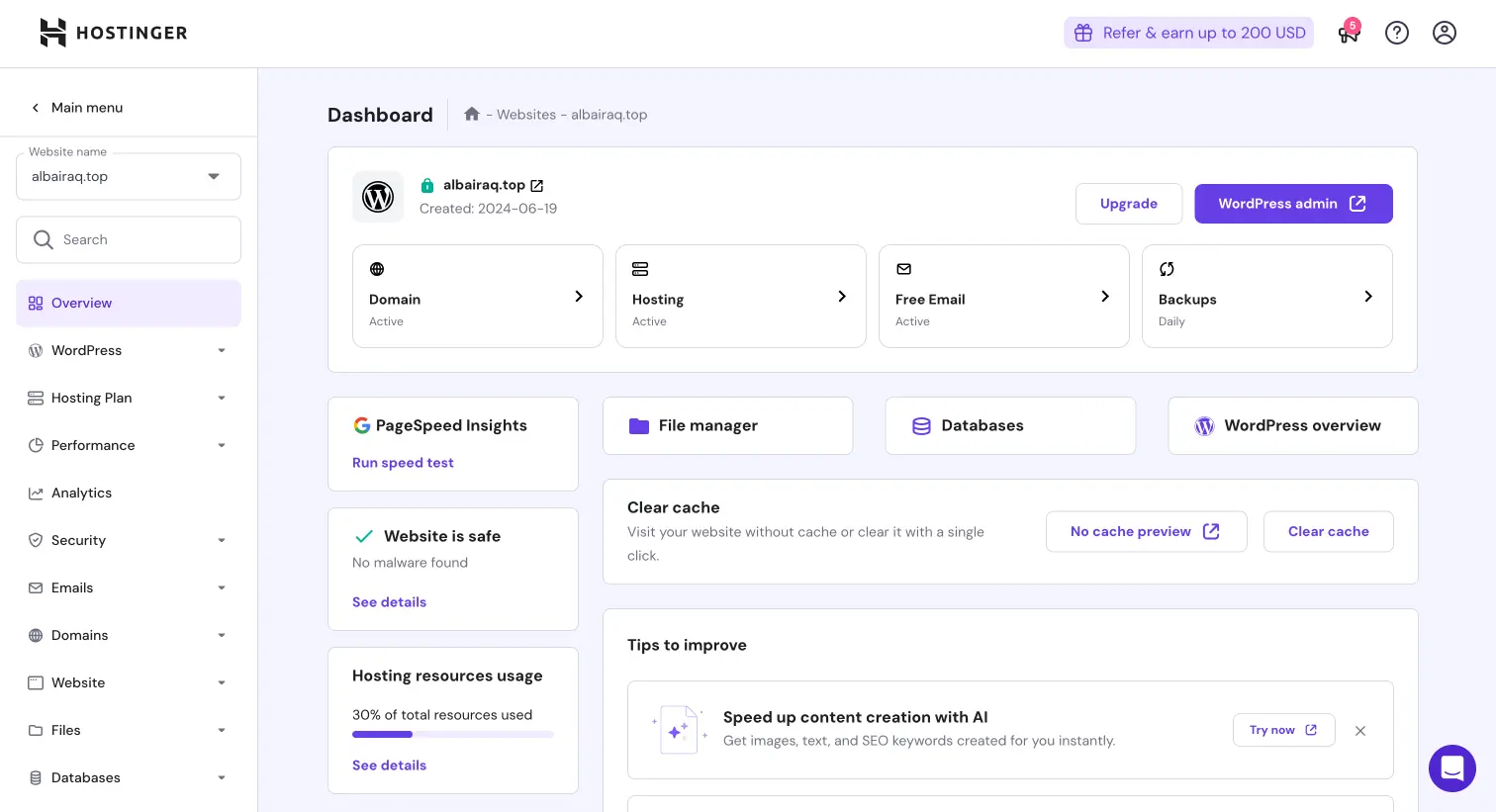This screenshot has width=1496, height=812.
Task: Focus the sidebar Search field
Action: pos(129,239)
